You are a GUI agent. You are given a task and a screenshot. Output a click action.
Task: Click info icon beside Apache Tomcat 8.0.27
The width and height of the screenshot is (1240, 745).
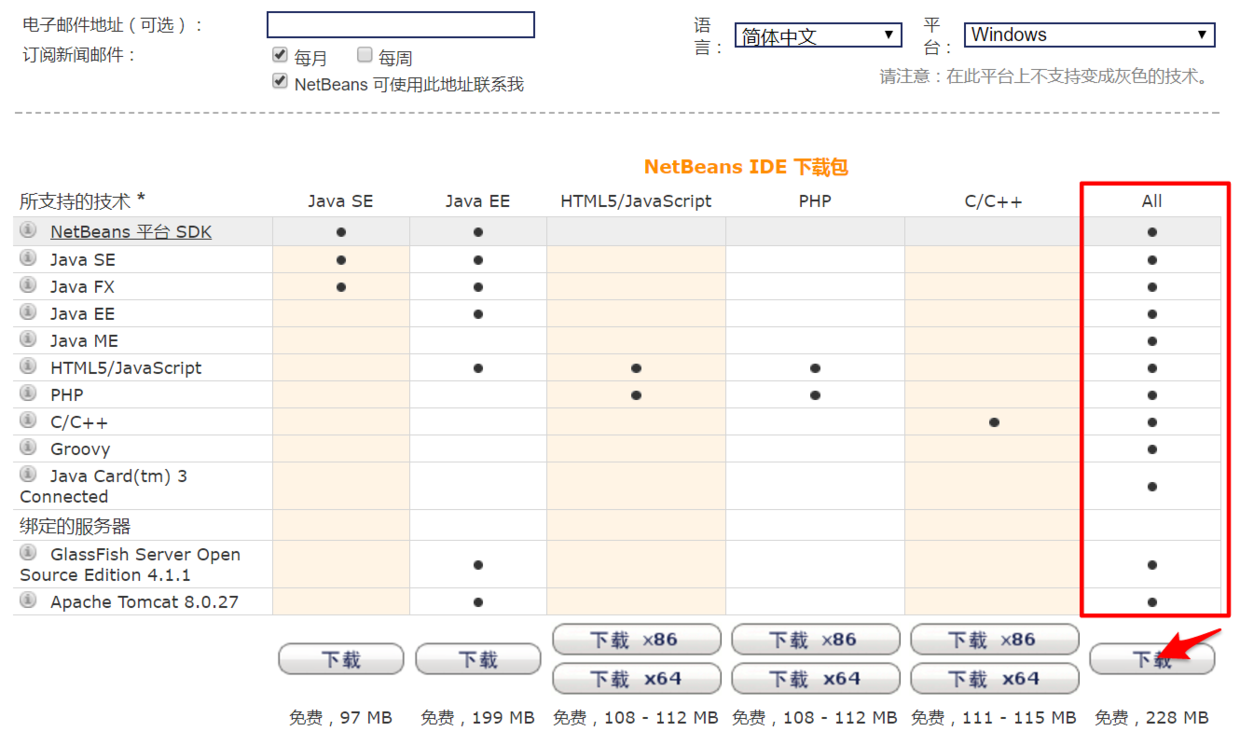pos(28,600)
